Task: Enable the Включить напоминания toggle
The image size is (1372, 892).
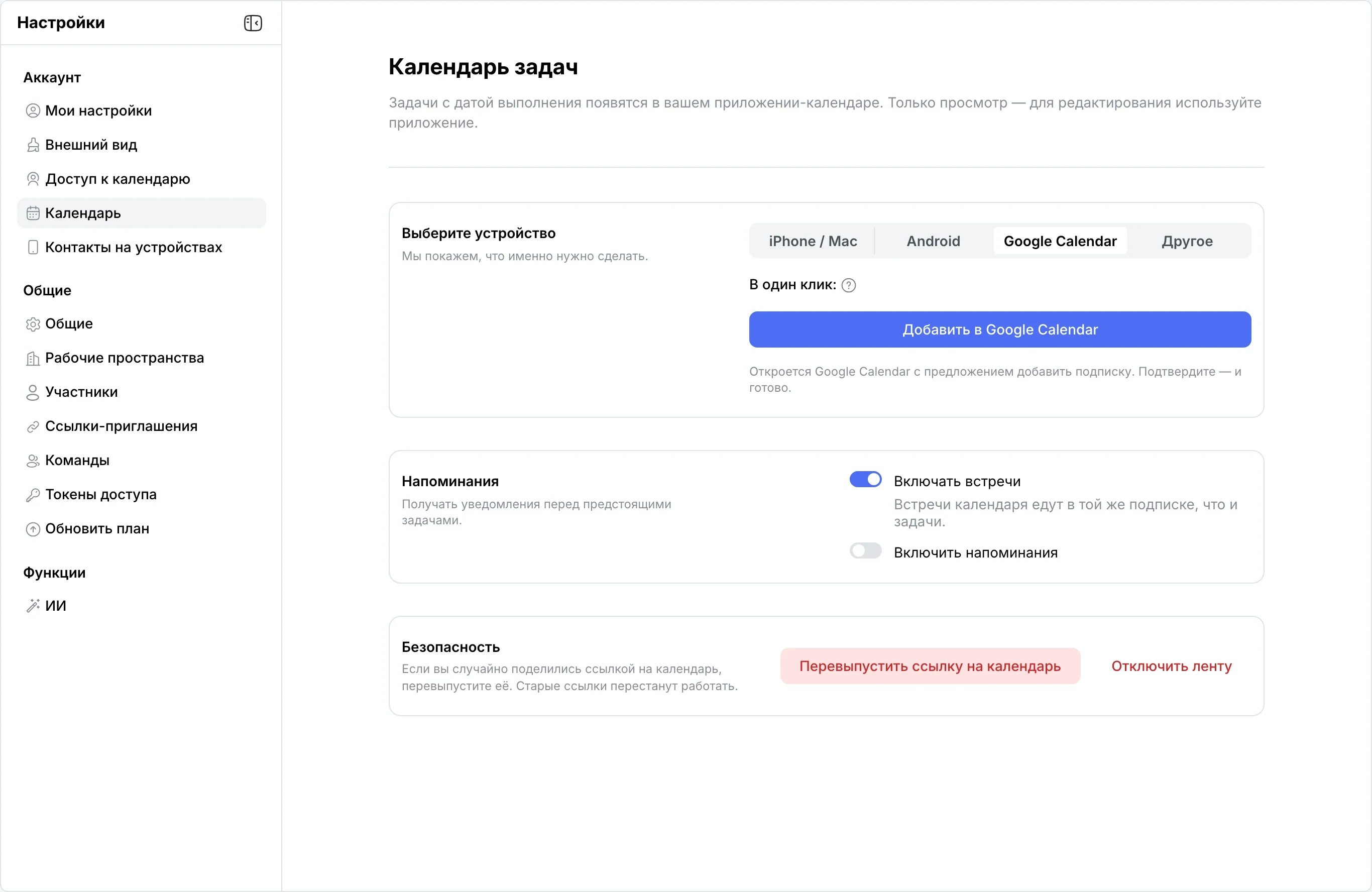Action: (865, 550)
